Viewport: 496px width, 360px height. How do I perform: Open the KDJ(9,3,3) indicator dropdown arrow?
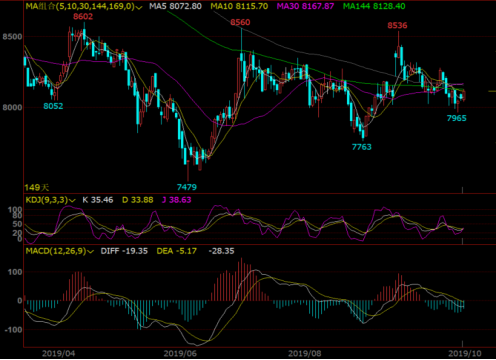tap(72, 200)
